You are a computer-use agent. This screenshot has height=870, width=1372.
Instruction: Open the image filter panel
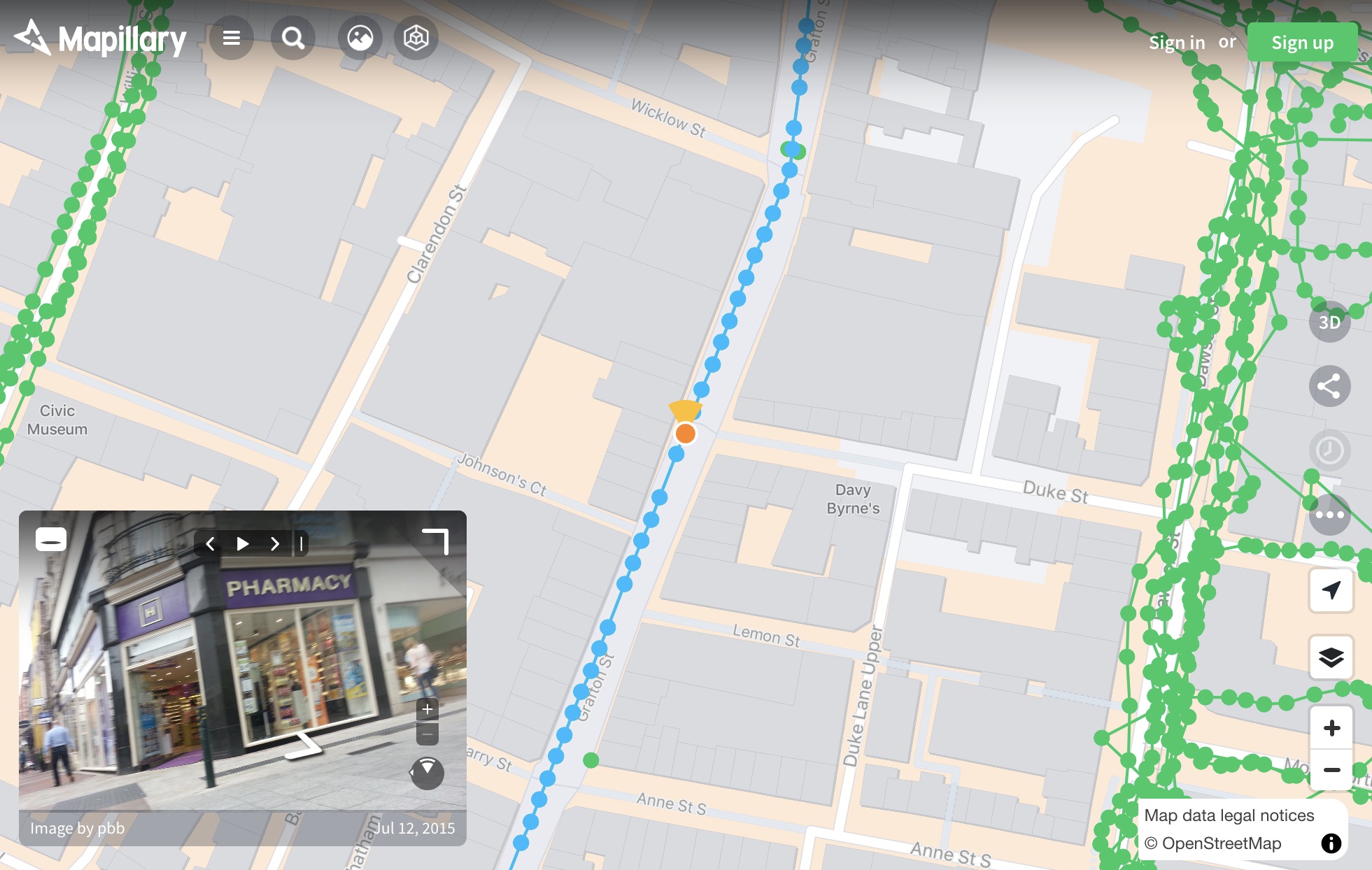coord(359,38)
